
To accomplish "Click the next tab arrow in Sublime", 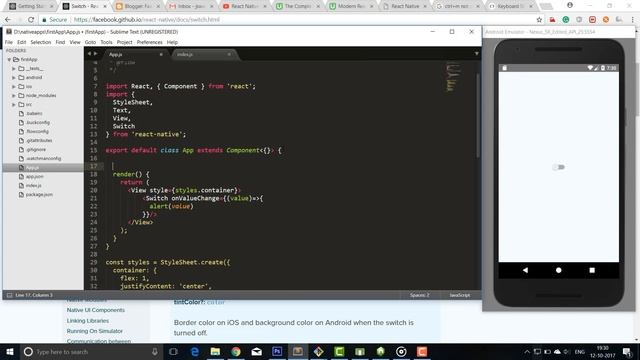I will click(96, 54).
